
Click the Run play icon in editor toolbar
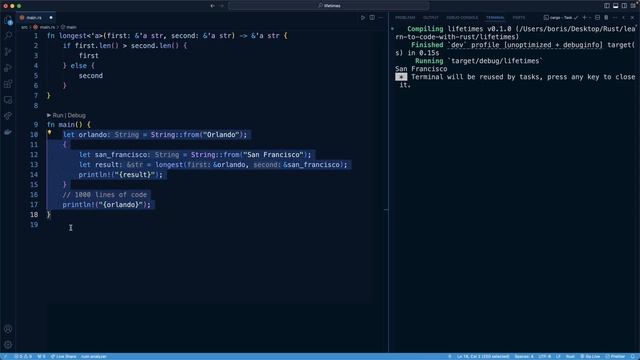point(362,18)
